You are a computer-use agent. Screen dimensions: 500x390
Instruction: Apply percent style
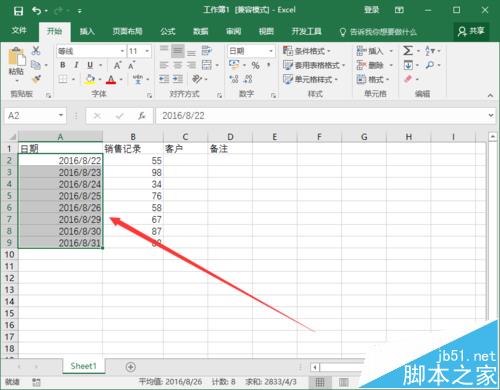(x=256, y=65)
